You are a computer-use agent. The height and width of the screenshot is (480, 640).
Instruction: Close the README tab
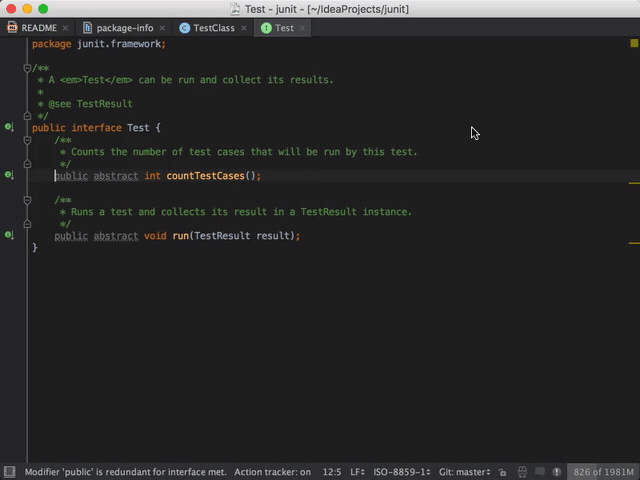tap(65, 28)
